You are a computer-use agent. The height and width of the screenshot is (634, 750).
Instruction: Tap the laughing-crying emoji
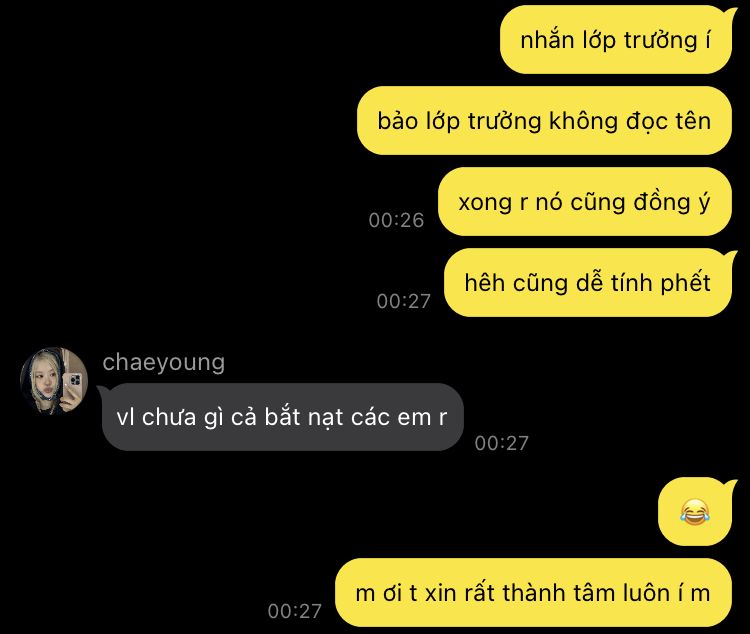pyautogui.click(x=695, y=512)
